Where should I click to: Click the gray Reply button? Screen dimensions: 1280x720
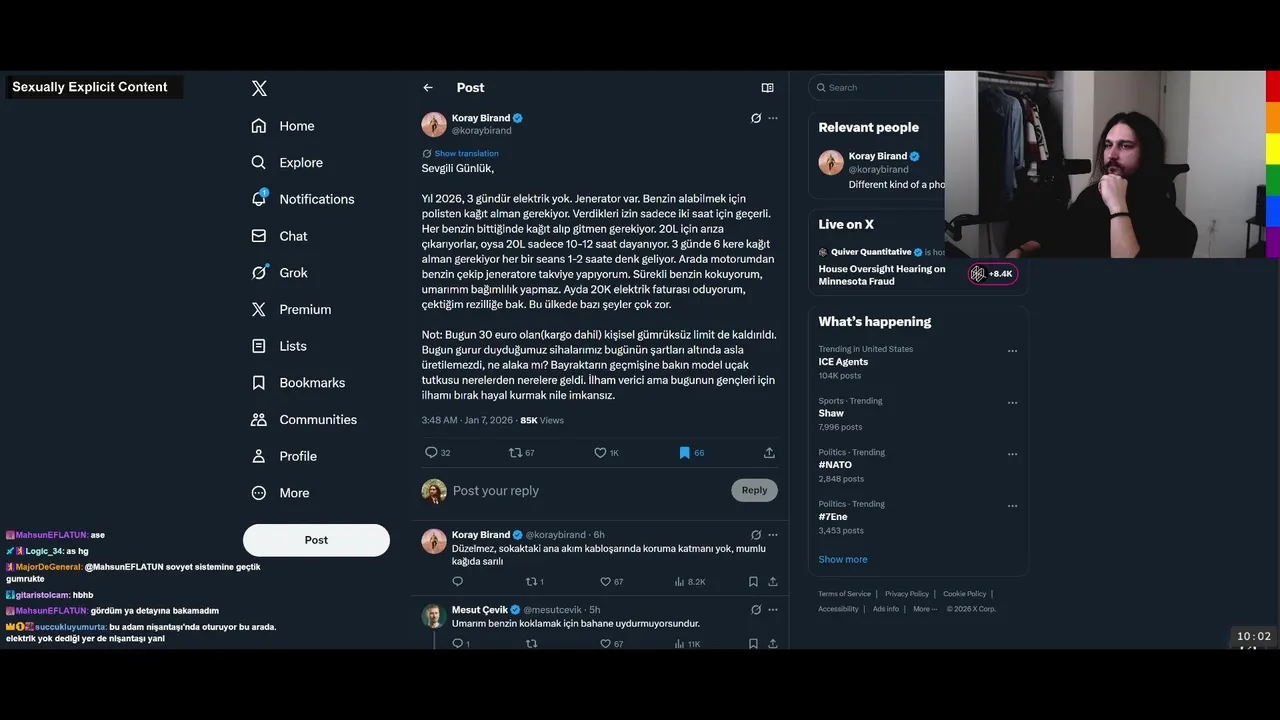click(754, 490)
